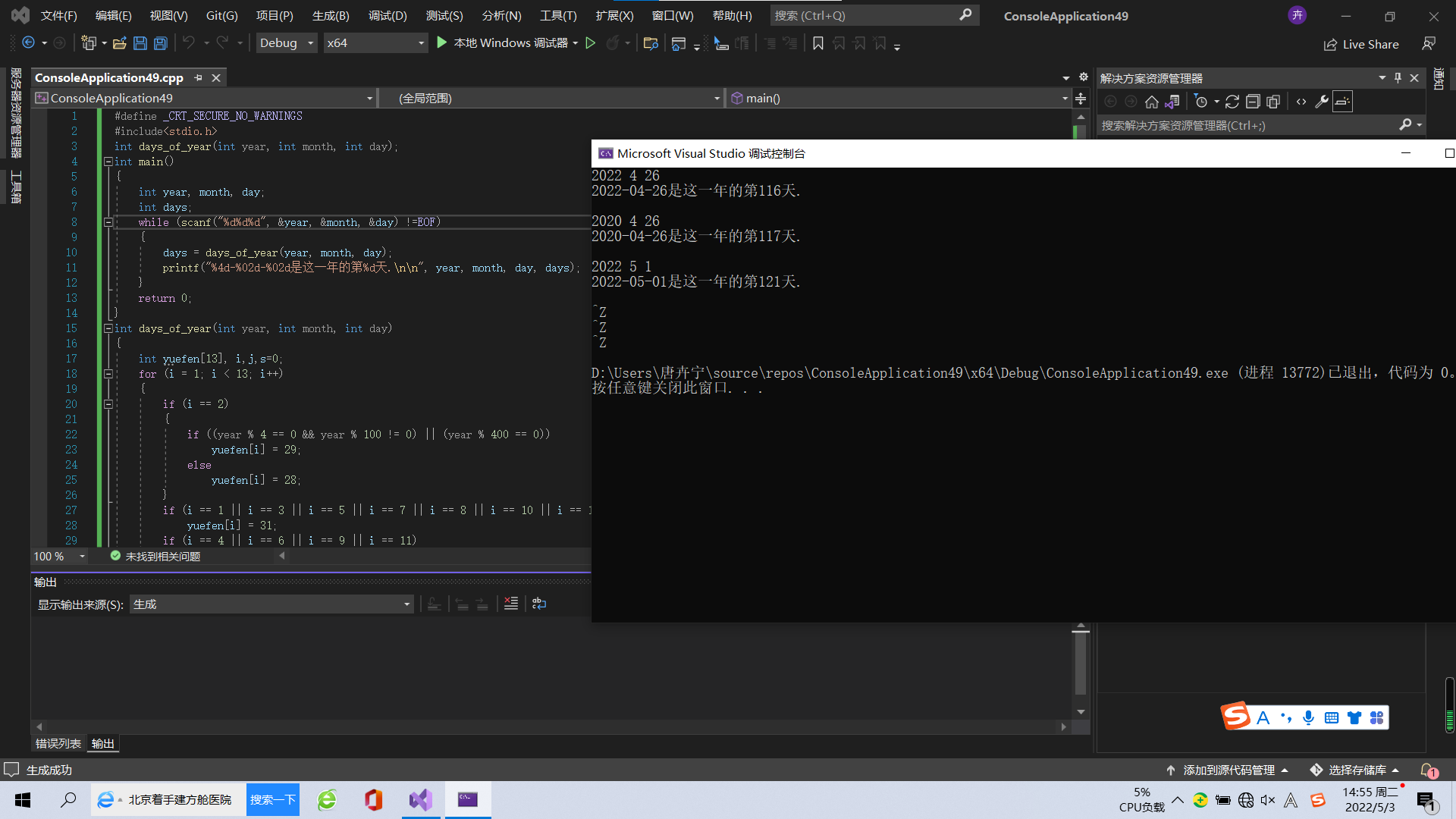Screen dimensions: 1456x819
Task: Click Sync refresh icon in Solution Explorer
Action: [1232, 102]
